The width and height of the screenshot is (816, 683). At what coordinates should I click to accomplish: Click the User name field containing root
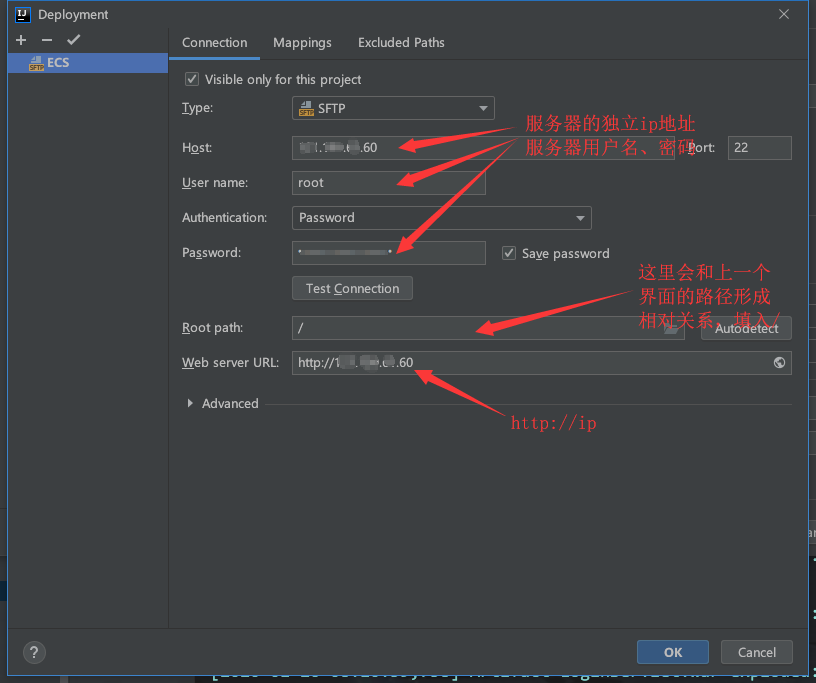(x=389, y=183)
